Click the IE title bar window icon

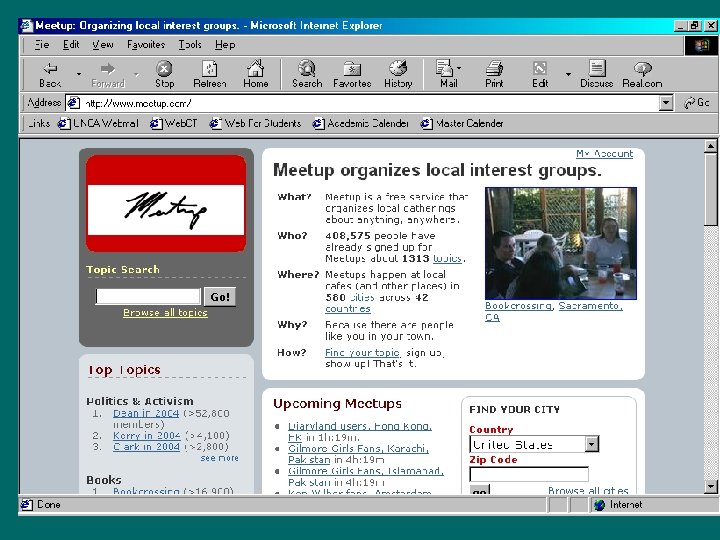27,25
